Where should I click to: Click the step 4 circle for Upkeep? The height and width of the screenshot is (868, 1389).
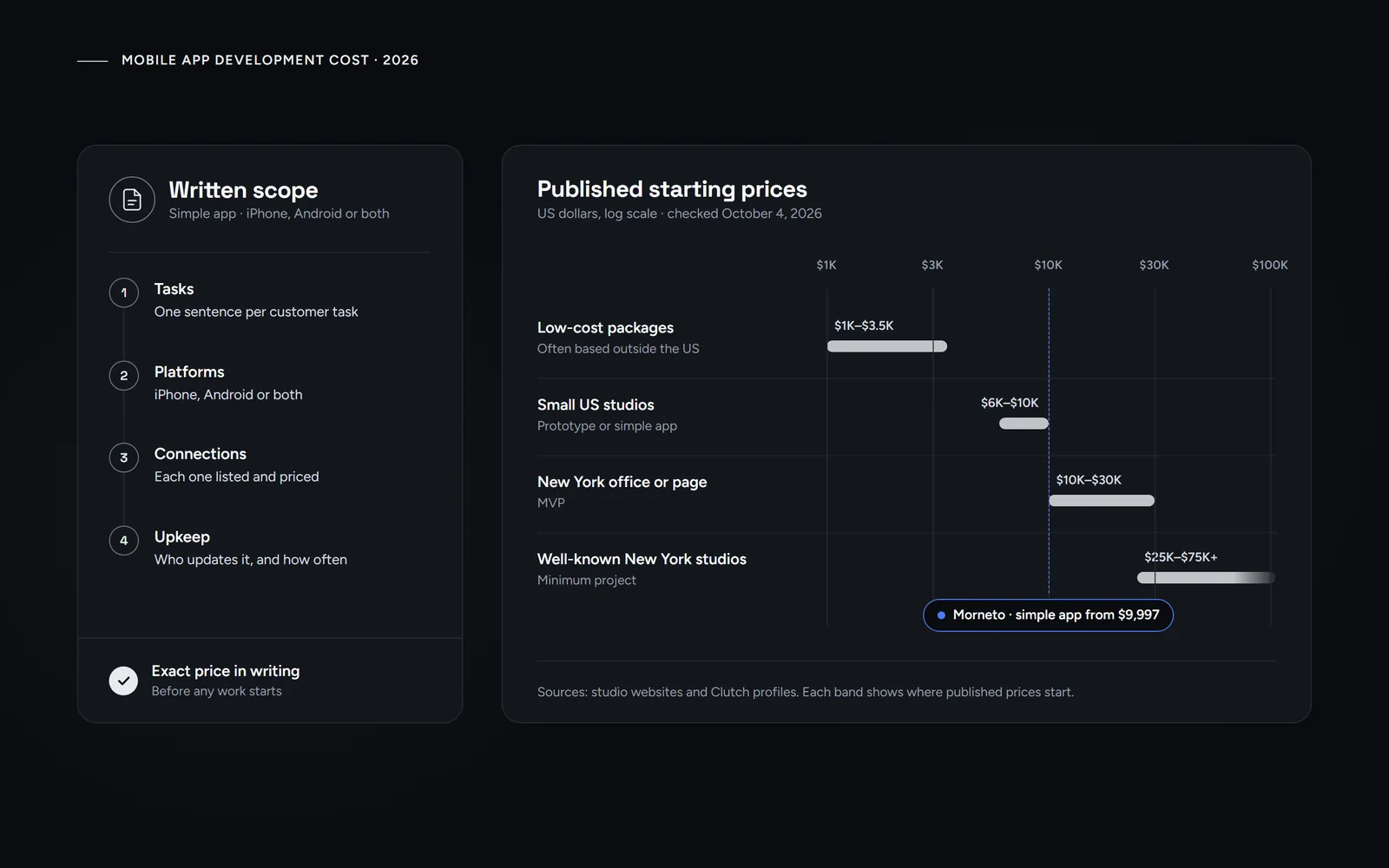(124, 541)
